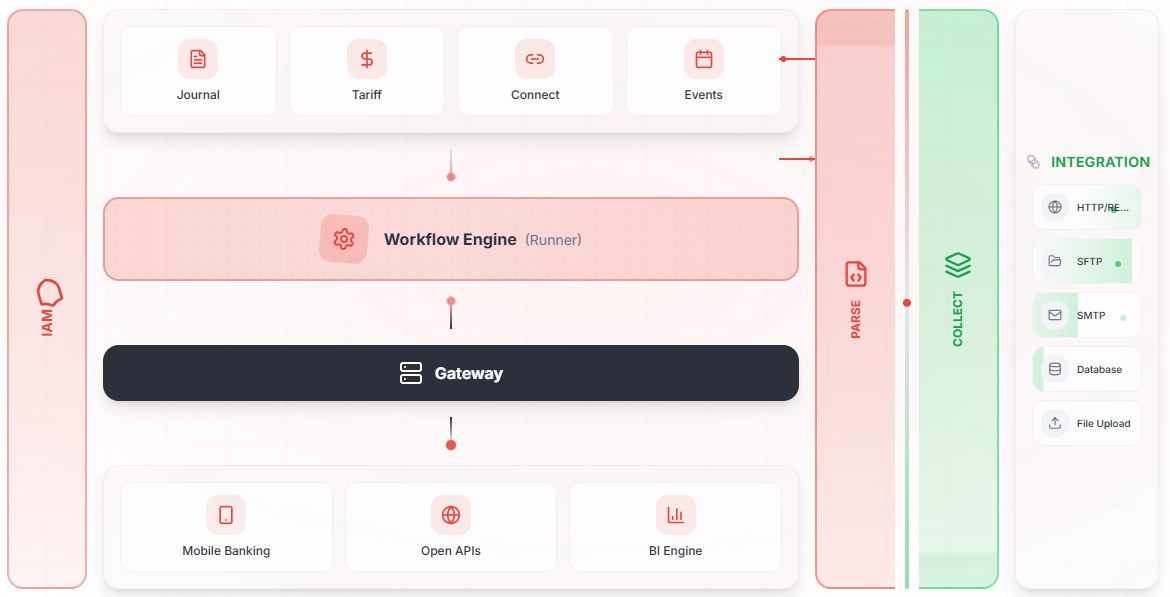The image size is (1170, 597).
Task: Select the IAM panel icon
Action: pyautogui.click(x=50, y=293)
